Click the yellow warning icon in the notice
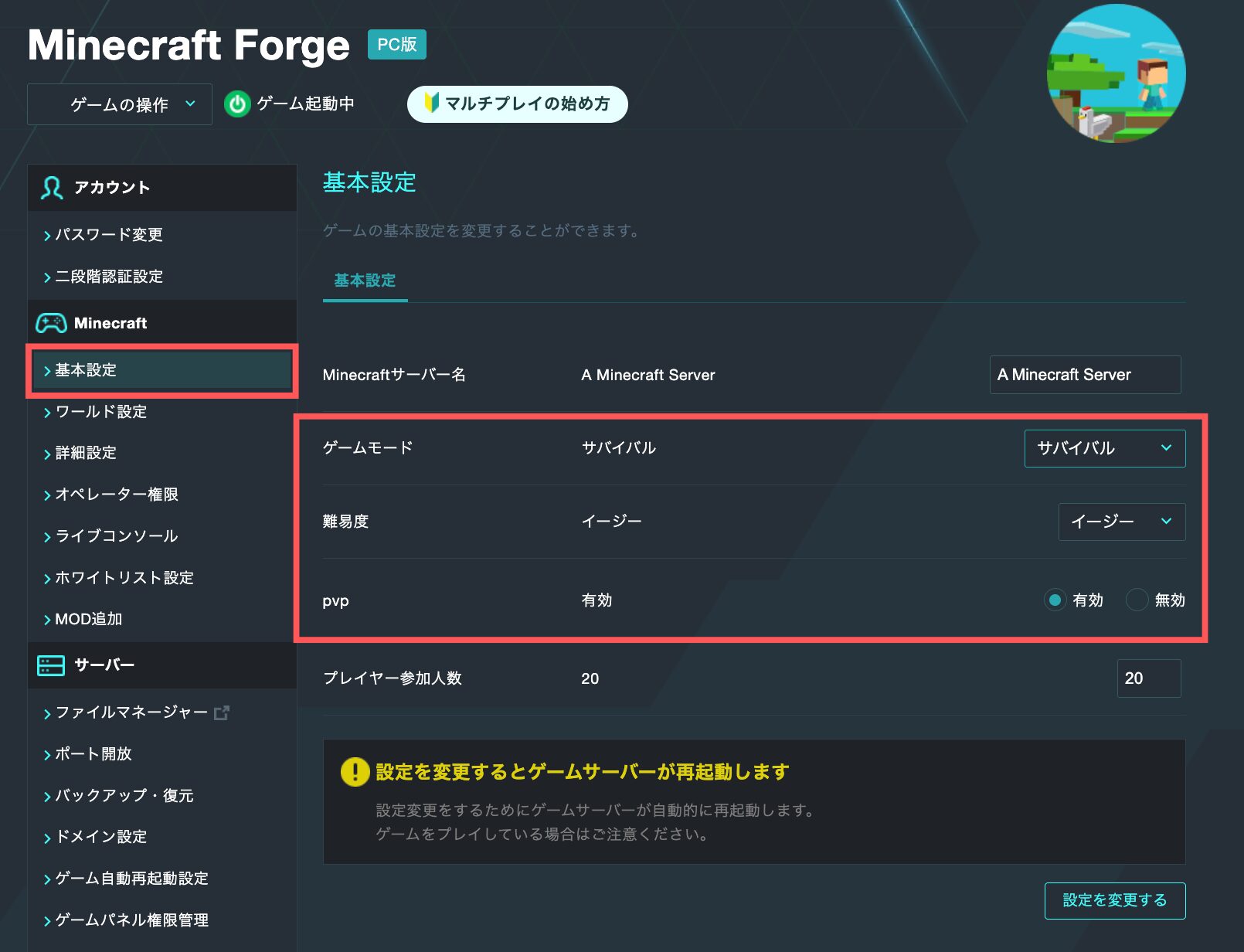 [355, 772]
